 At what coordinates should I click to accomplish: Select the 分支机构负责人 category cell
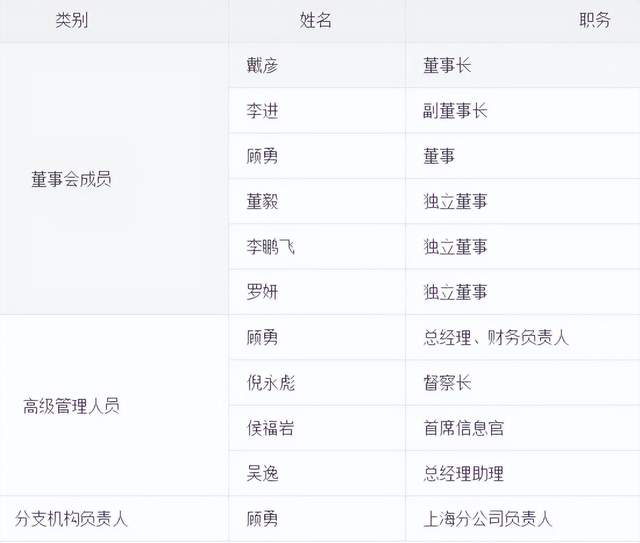[71, 519]
